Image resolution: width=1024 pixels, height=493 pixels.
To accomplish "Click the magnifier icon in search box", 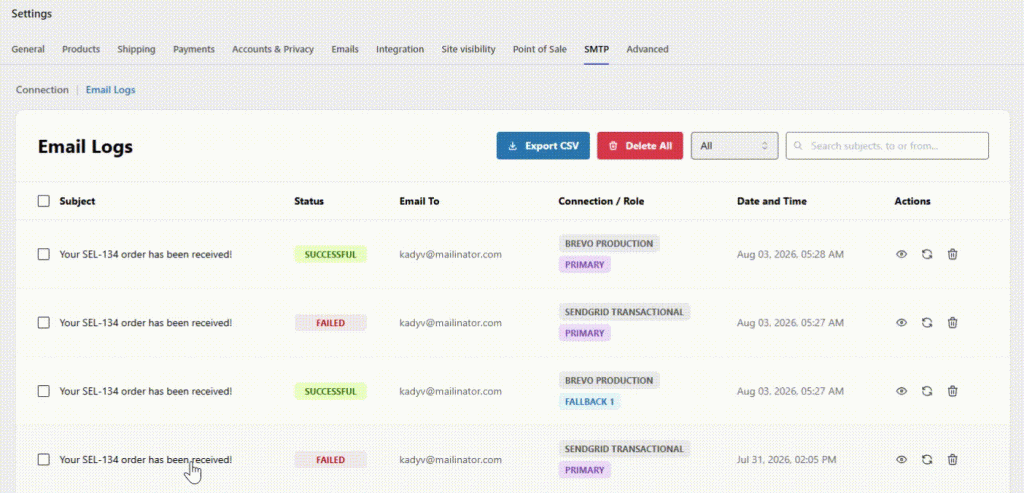I will [799, 146].
